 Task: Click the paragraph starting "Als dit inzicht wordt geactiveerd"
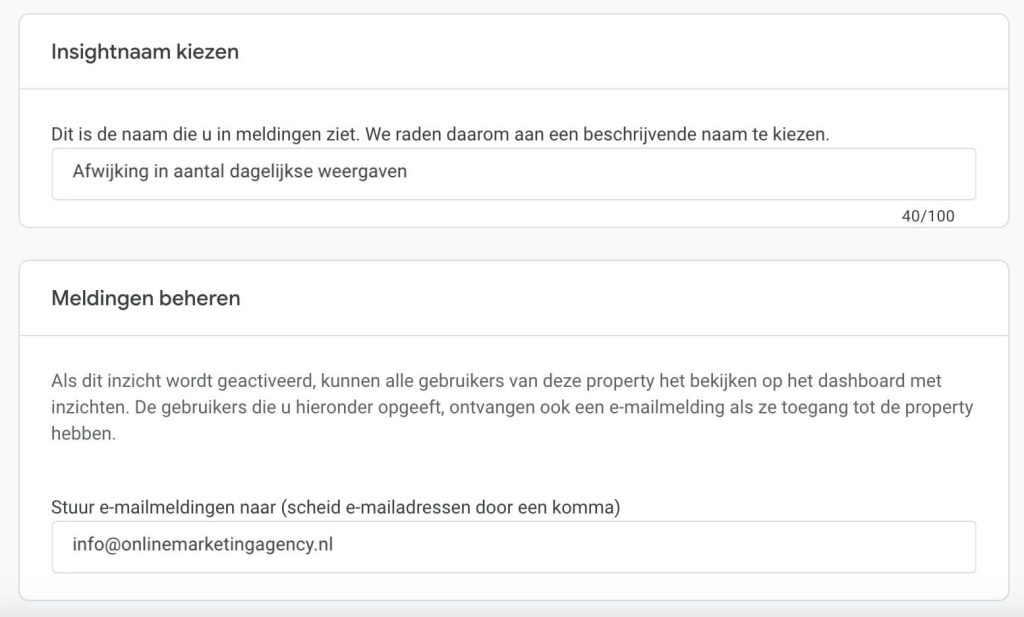pos(512,407)
